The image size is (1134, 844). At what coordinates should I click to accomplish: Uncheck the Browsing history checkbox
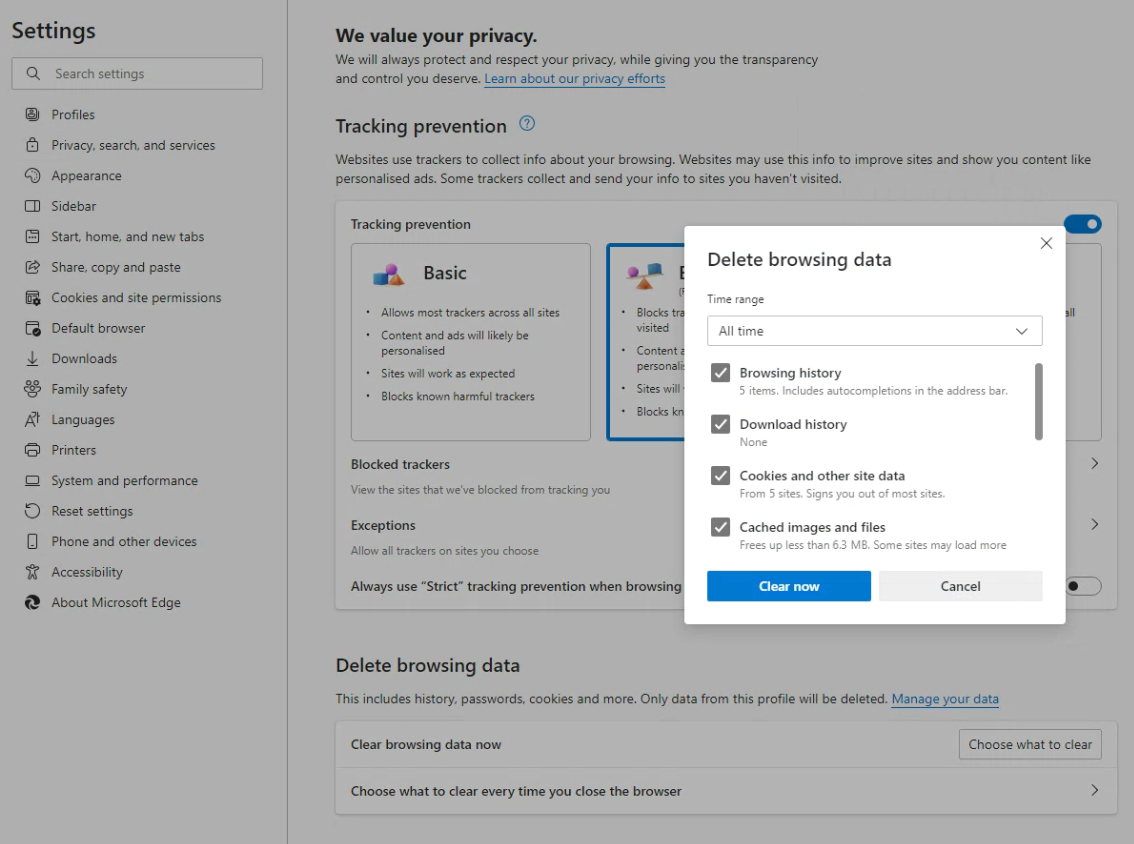click(x=721, y=372)
